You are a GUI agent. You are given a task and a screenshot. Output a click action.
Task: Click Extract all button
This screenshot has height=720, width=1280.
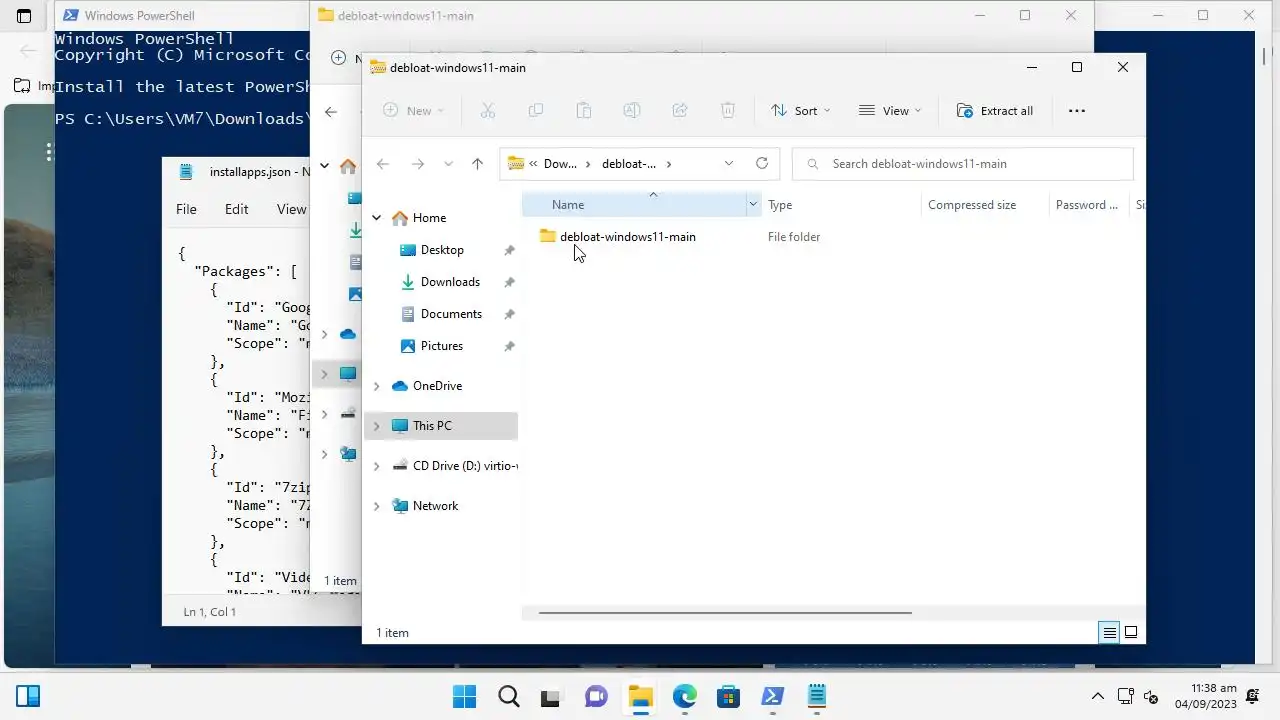coord(995,111)
